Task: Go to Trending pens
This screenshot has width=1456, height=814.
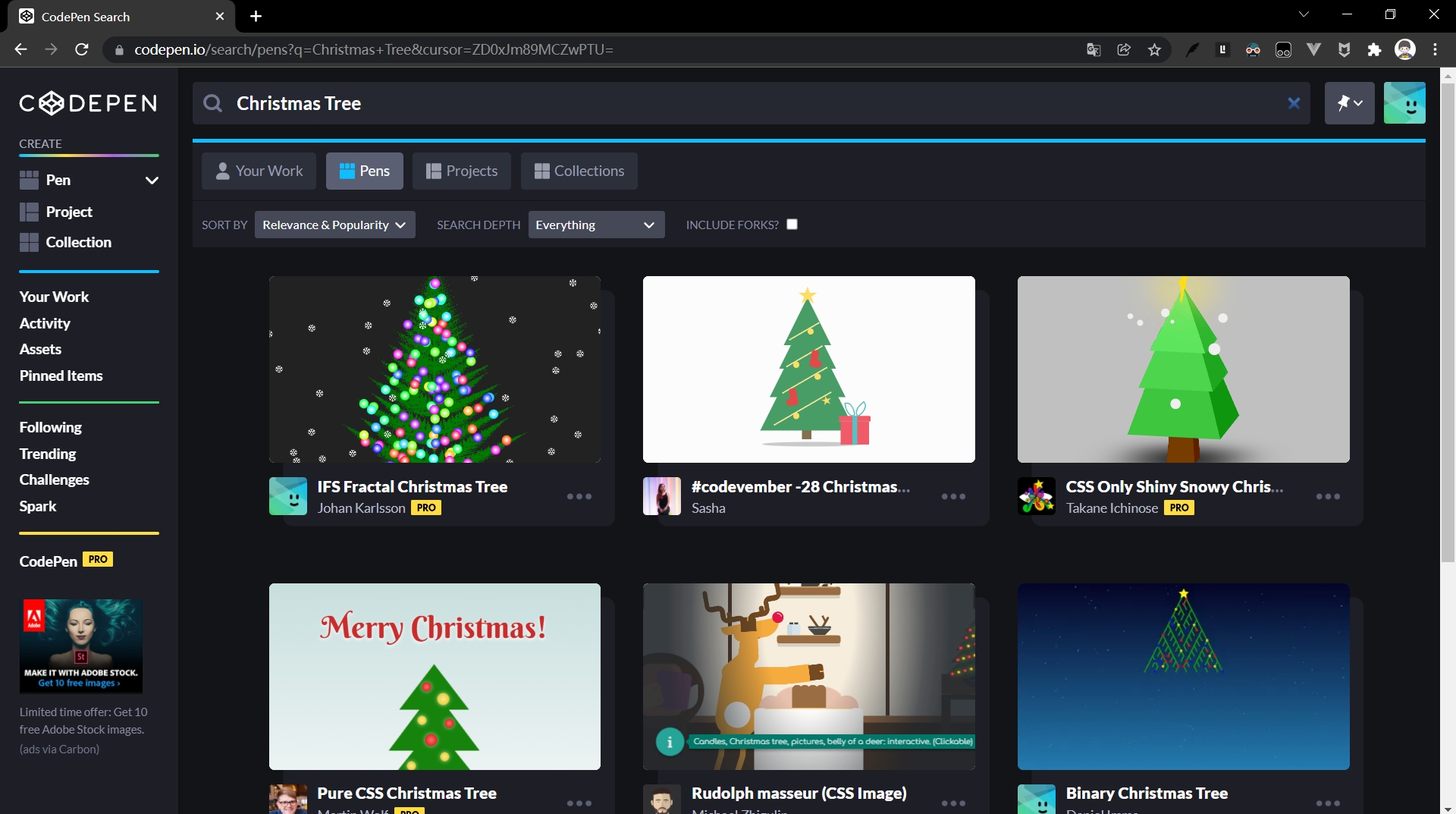Action: pos(48,454)
